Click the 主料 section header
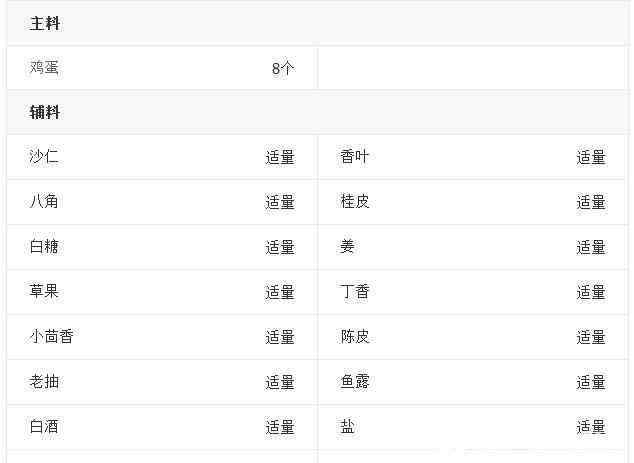Screen dimensions: 634x463 click(x=45, y=23)
